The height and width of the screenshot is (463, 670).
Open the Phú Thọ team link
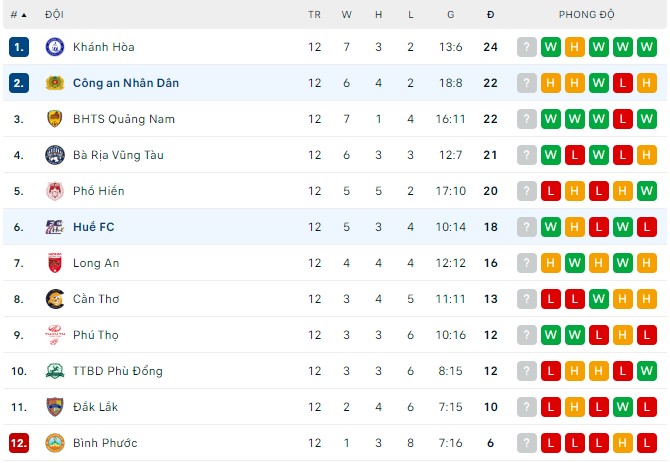pos(96,335)
